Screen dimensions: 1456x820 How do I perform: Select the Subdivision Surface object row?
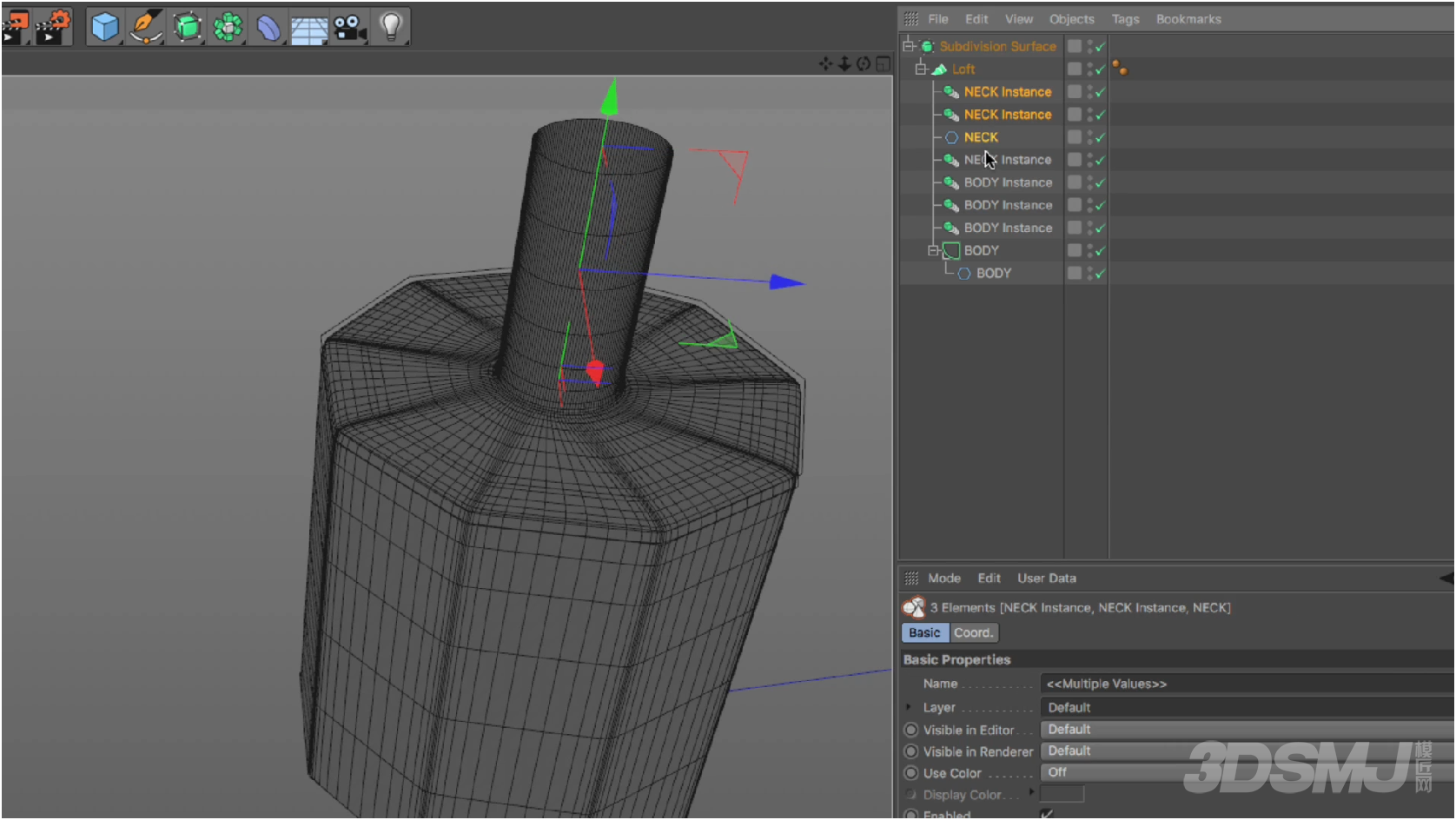coord(997,46)
